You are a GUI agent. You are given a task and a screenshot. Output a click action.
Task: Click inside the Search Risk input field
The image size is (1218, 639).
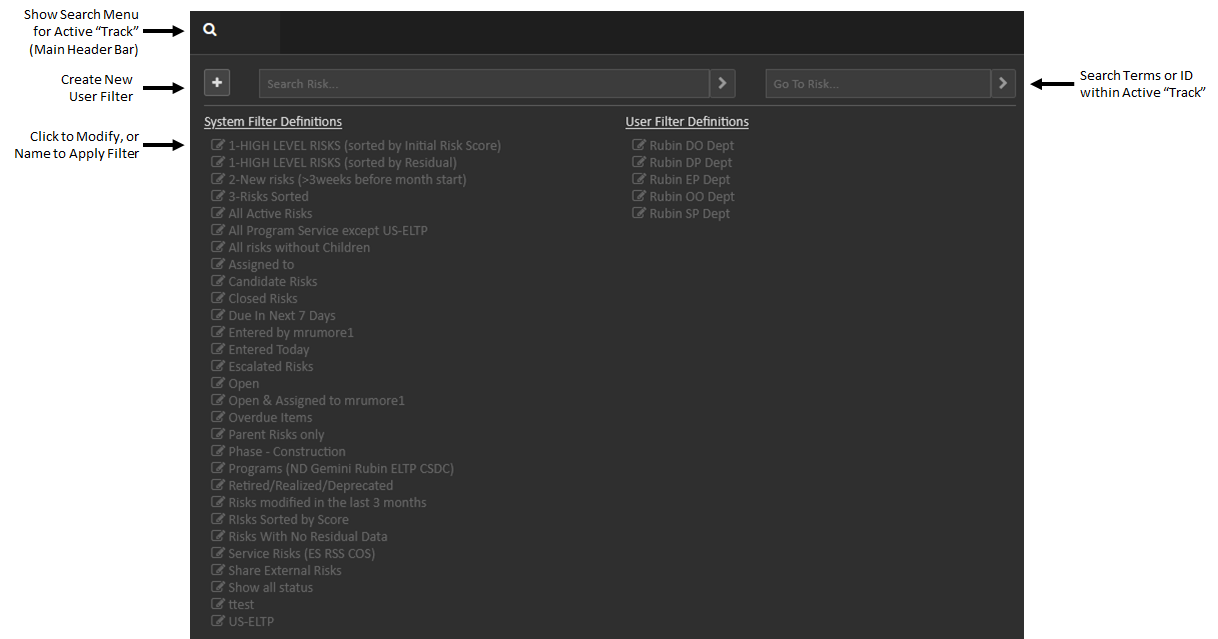pos(480,83)
